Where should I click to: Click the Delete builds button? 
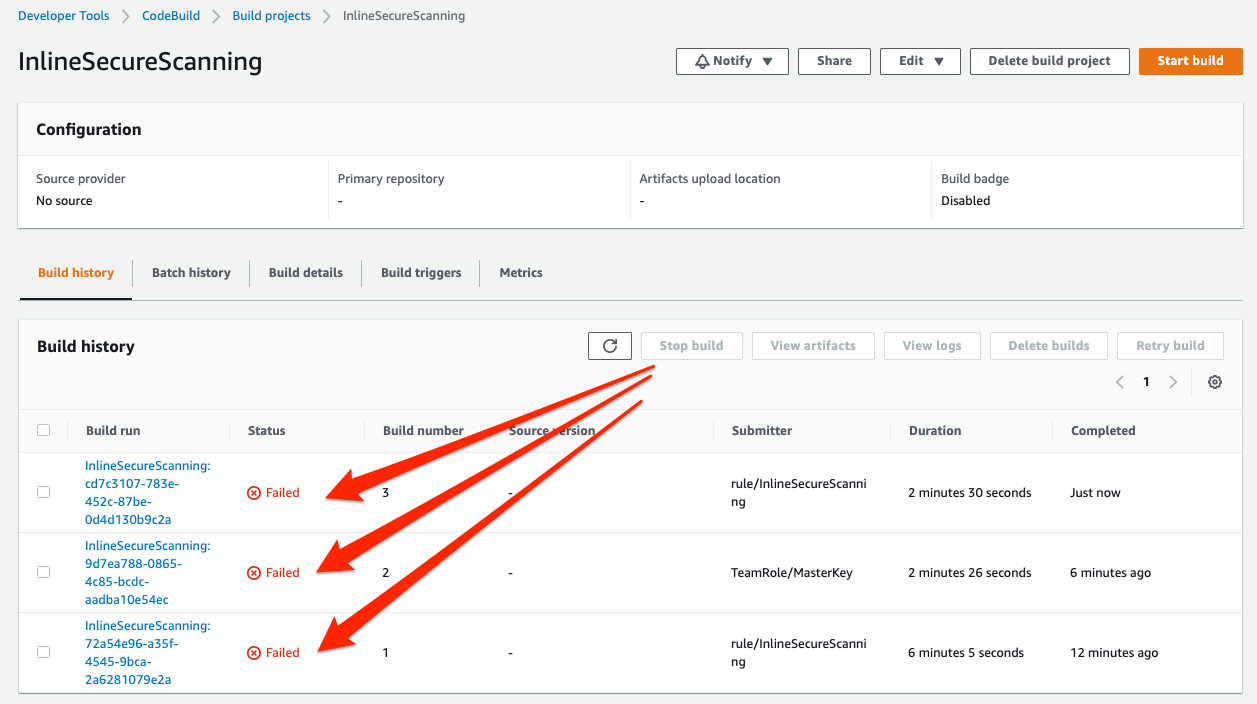tap(1049, 346)
